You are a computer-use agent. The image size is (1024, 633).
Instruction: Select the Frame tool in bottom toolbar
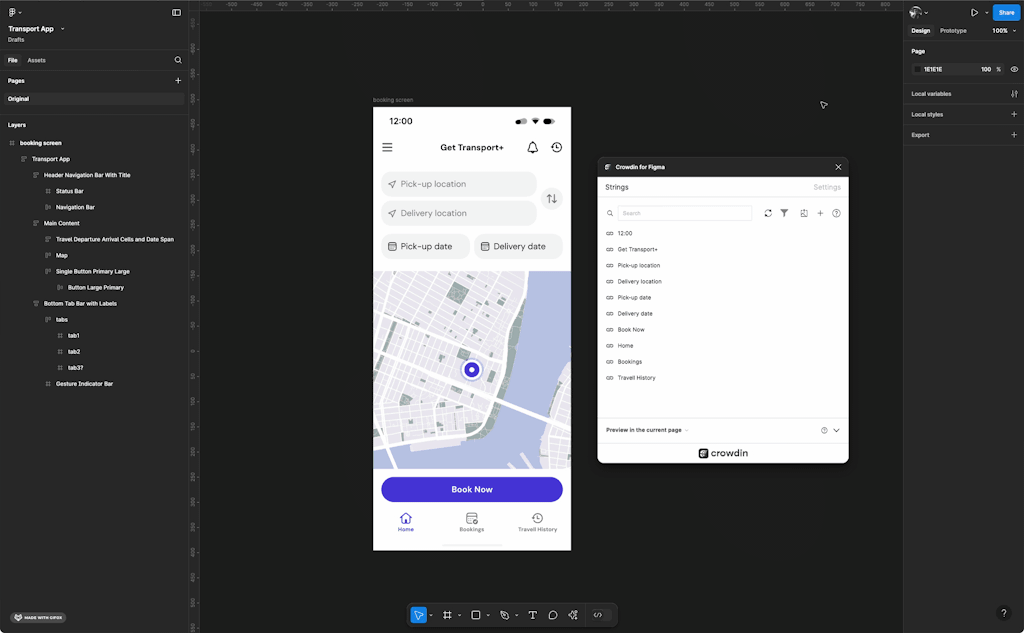coord(447,615)
